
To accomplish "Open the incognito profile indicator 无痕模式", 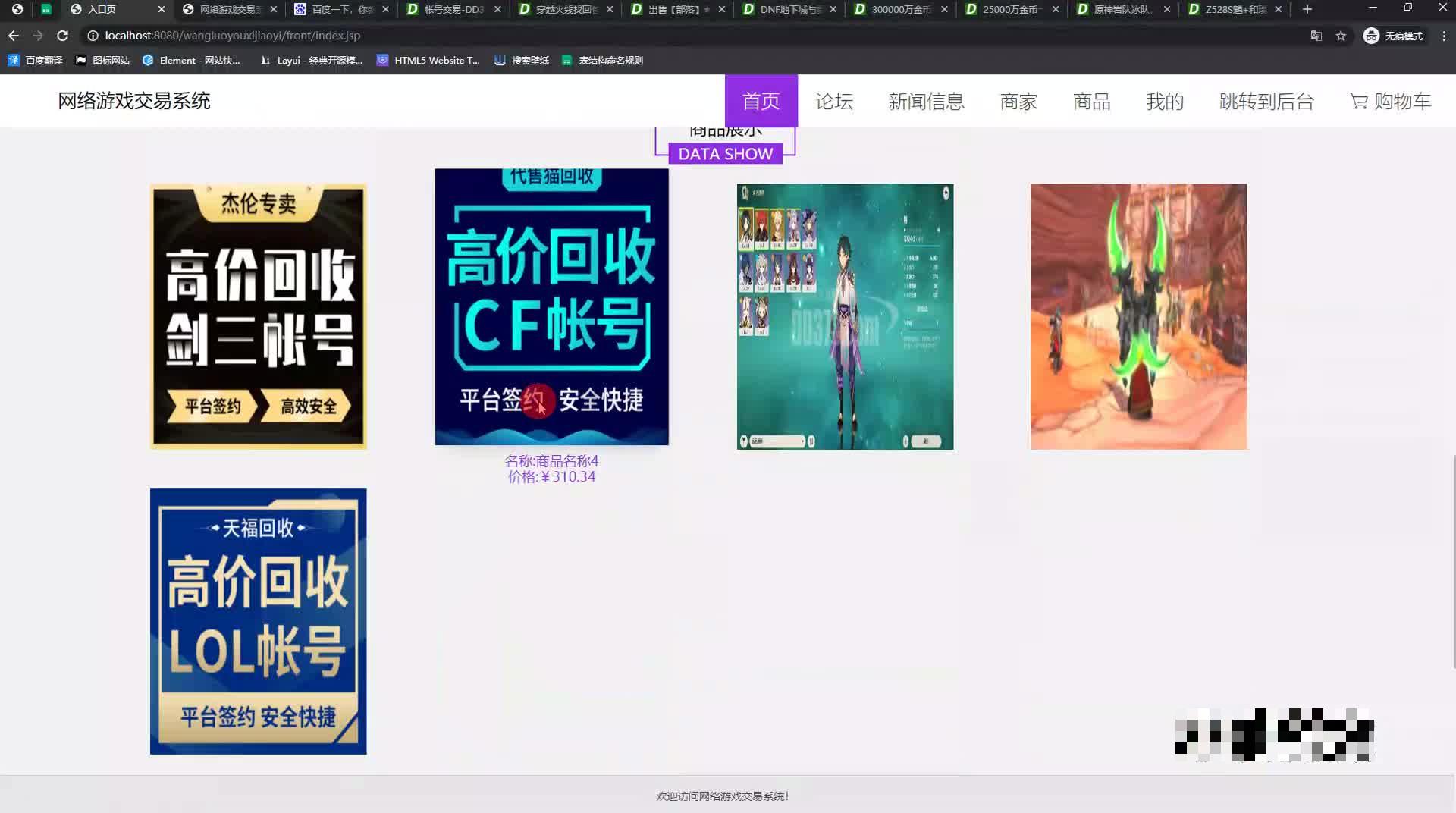I will click(1394, 36).
